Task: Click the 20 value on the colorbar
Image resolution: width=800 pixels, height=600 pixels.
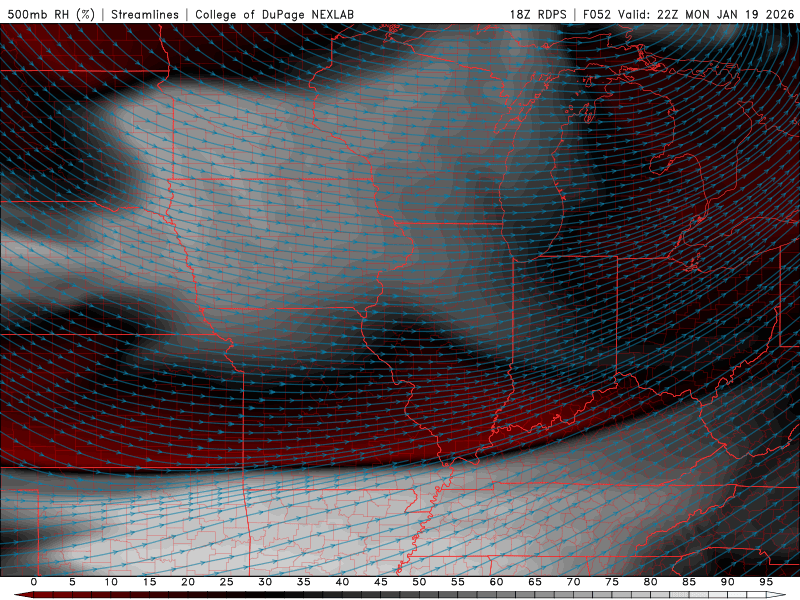Action: click(188, 582)
